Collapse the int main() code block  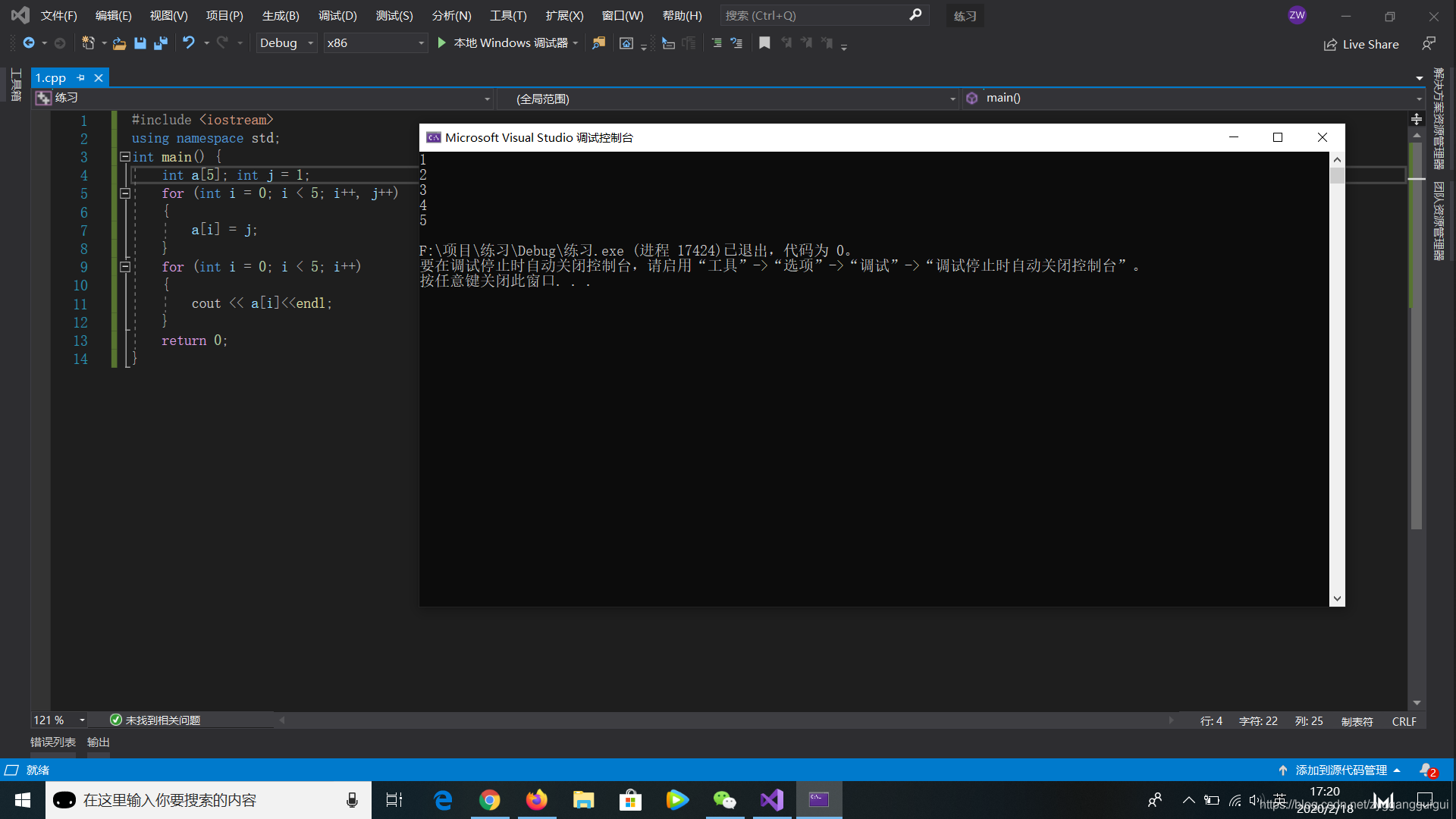[x=124, y=157]
